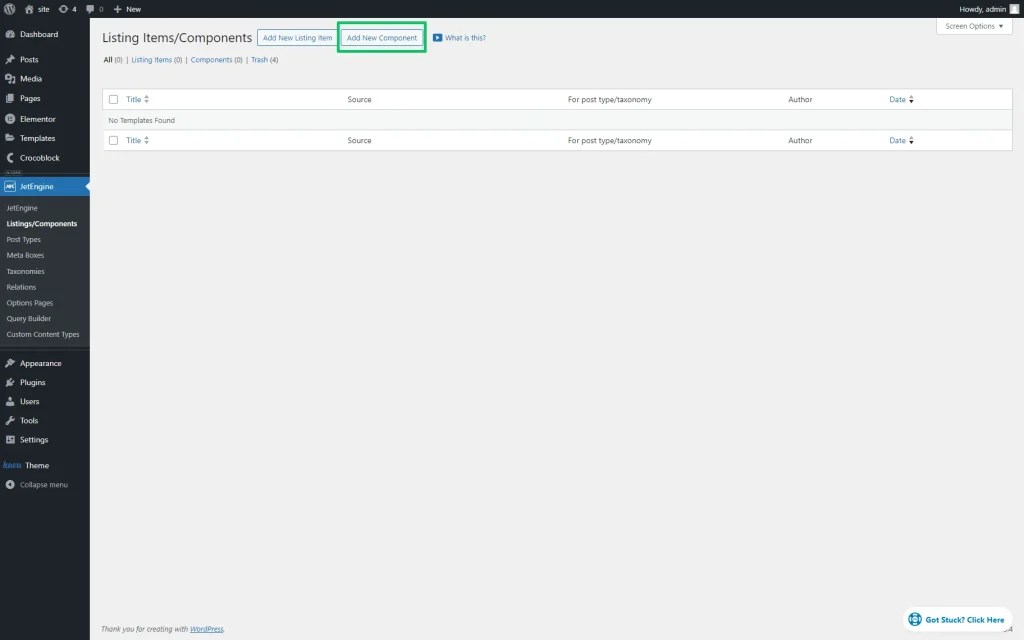Click the Users person icon
1024x640 pixels.
coord(10,401)
